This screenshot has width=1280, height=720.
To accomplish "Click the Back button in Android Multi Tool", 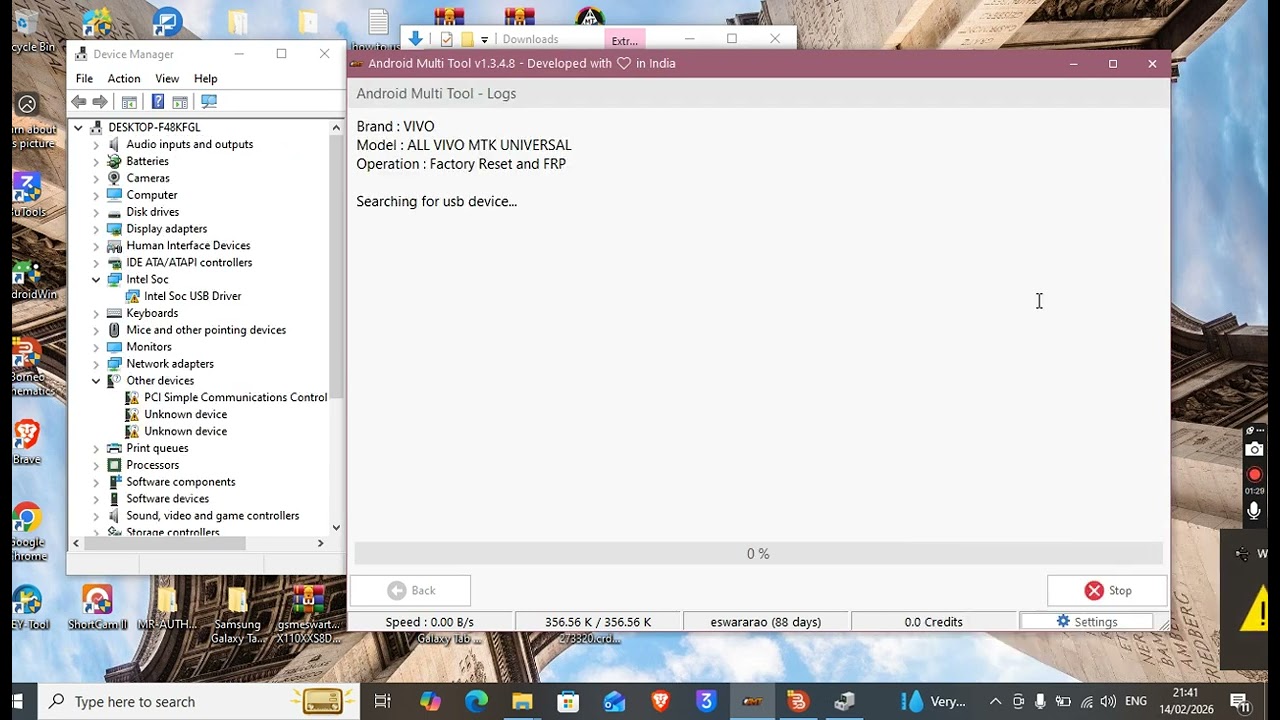I will pyautogui.click(x=410, y=591).
